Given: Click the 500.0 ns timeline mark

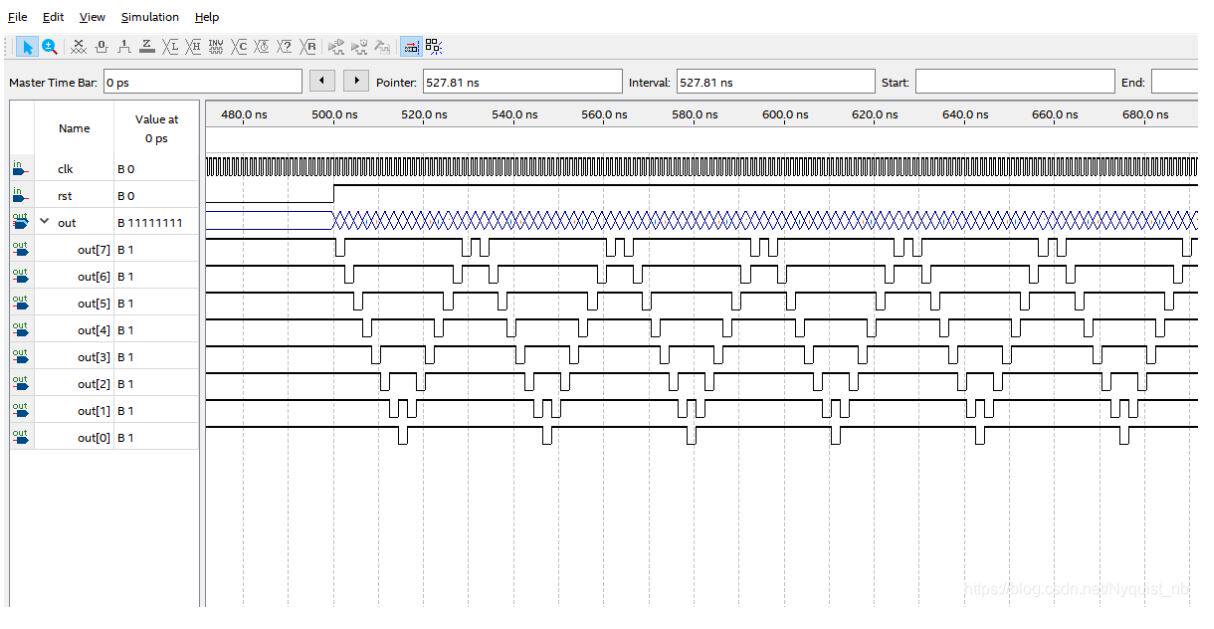Looking at the screenshot, I should 334,114.
